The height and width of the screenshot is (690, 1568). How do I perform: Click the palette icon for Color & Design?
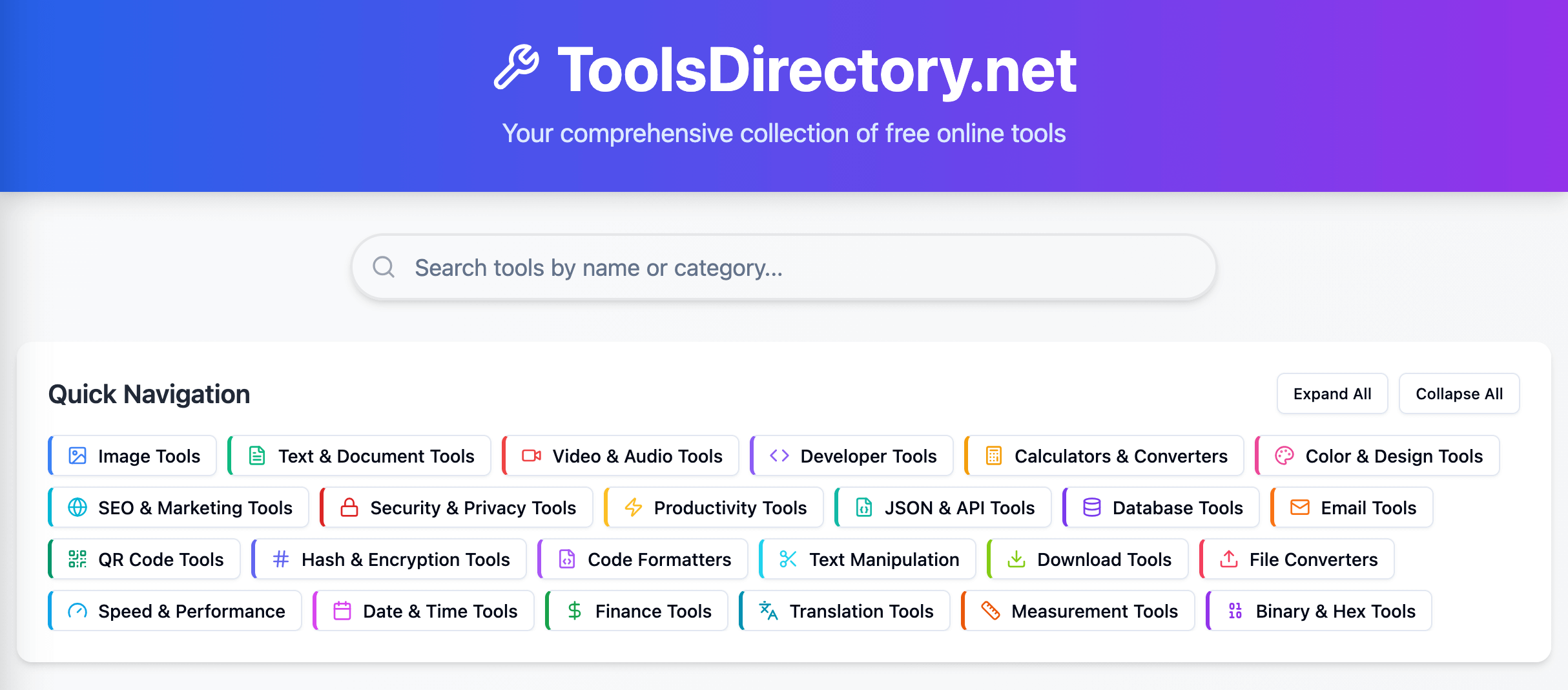1284,456
